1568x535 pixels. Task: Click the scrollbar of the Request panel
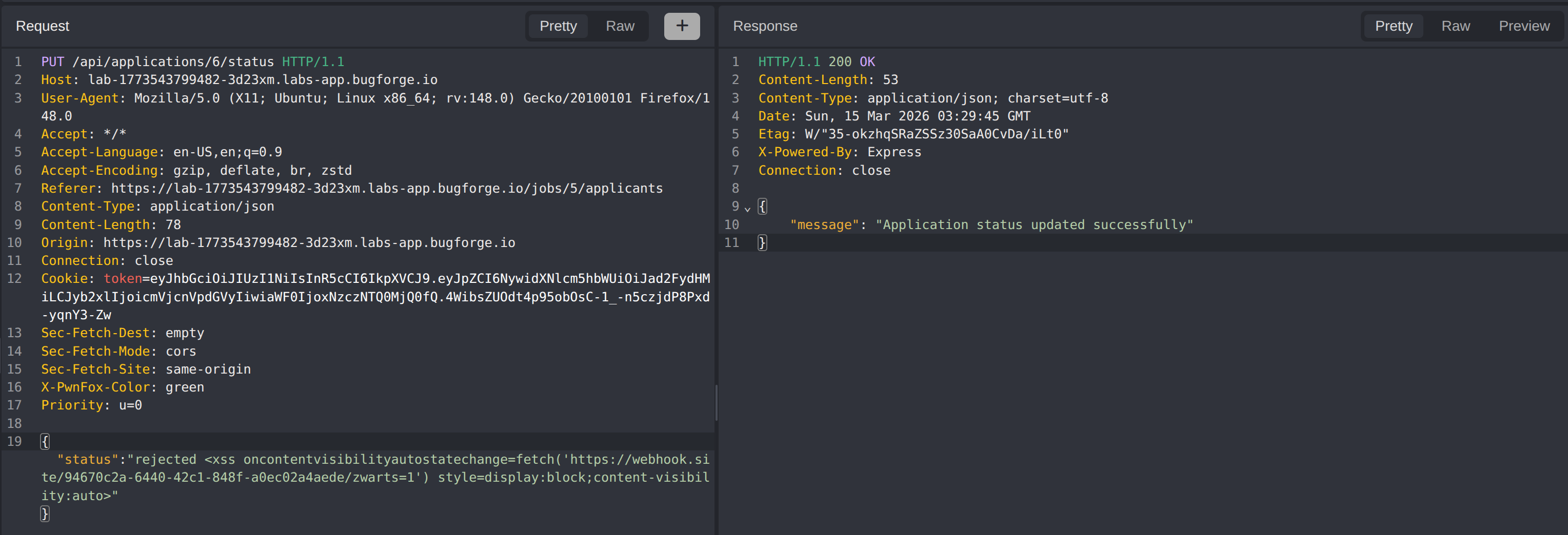(x=716, y=401)
